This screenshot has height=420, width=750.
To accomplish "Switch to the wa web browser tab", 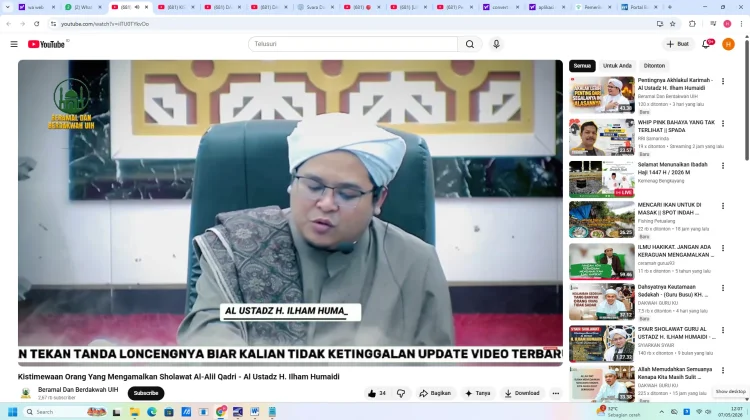I will click(36, 7).
